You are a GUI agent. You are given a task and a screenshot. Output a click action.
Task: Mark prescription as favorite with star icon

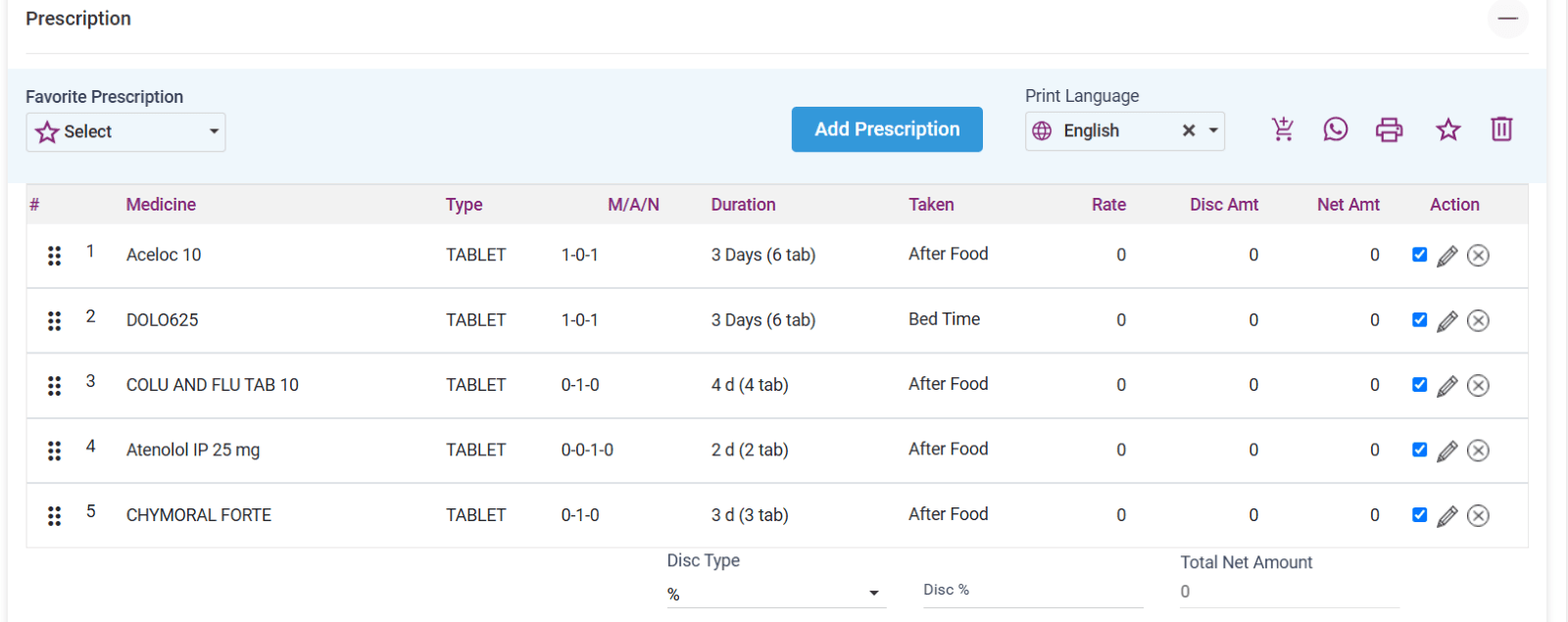[x=1447, y=129]
